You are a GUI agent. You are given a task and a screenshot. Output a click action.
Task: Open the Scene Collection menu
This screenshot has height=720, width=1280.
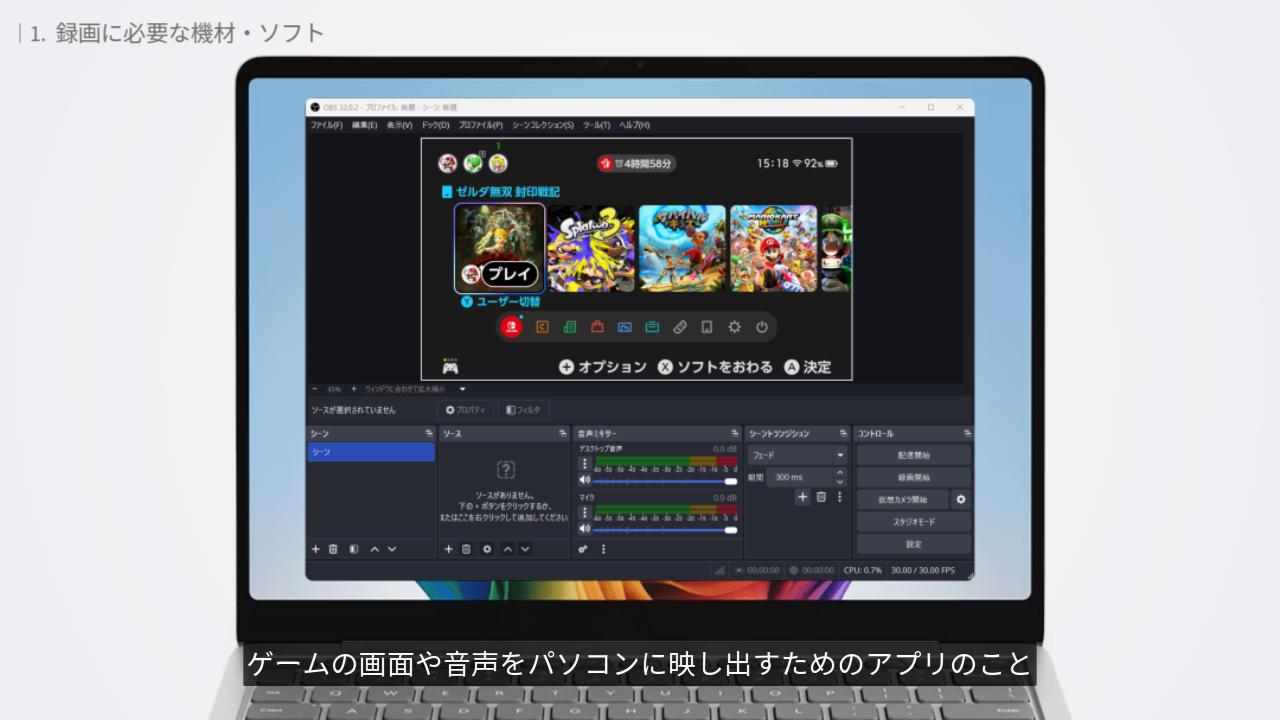(542, 125)
